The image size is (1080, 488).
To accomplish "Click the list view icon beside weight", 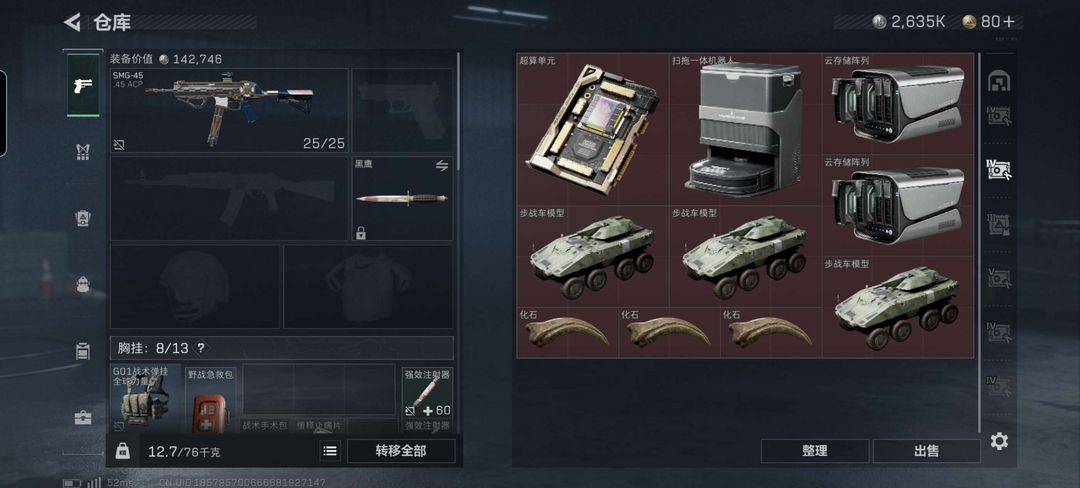I will pos(330,451).
